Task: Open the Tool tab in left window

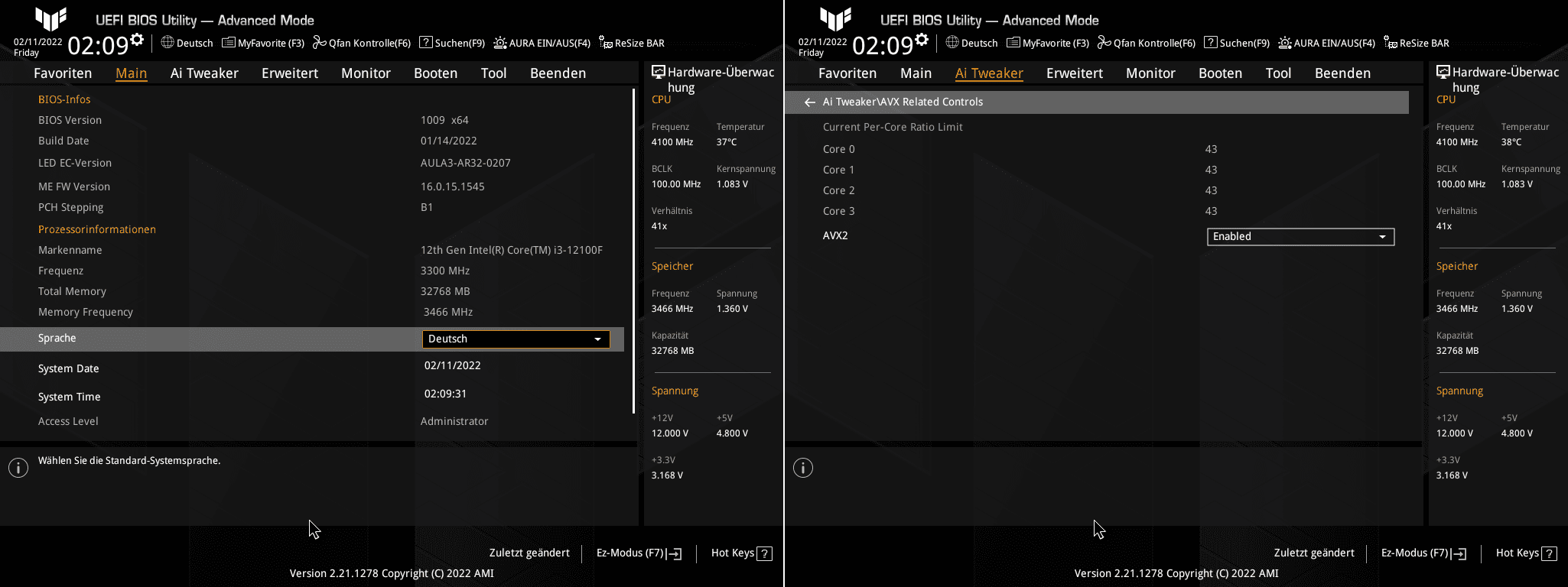Action: [x=493, y=73]
